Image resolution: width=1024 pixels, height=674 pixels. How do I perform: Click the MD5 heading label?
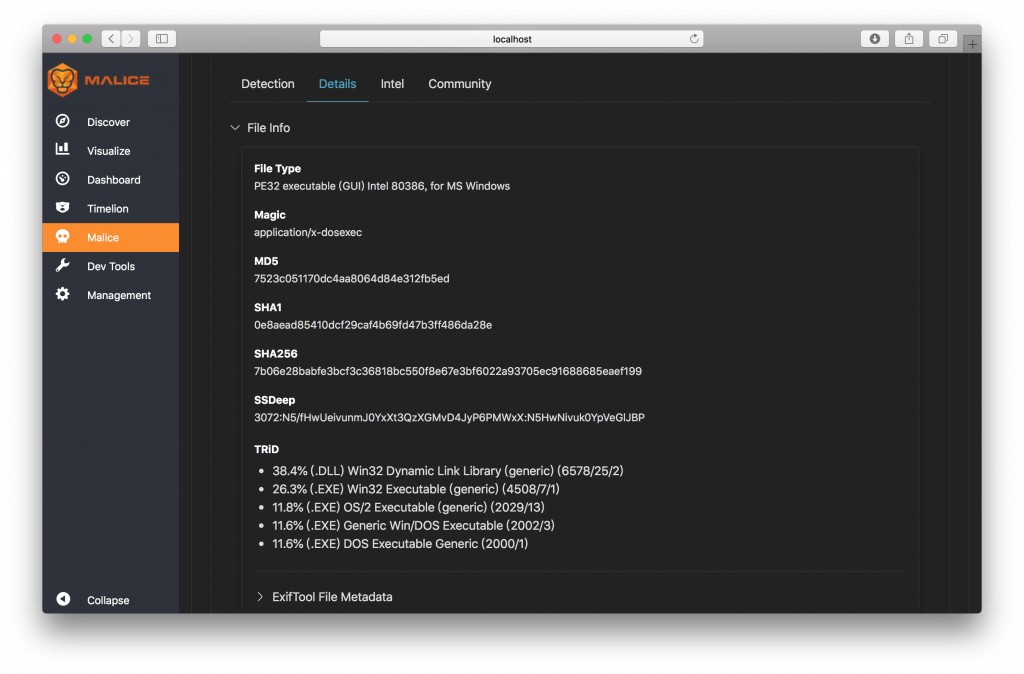click(266, 261)
